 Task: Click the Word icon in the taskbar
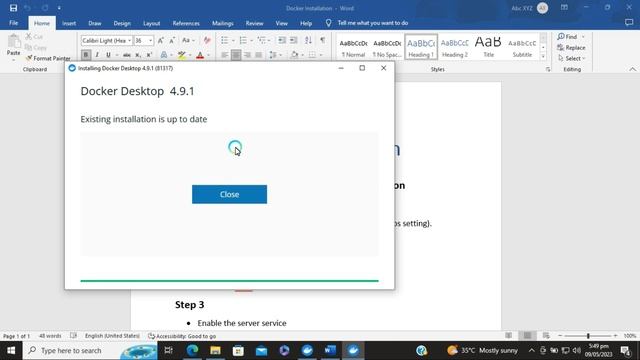[x=330, y=350]
